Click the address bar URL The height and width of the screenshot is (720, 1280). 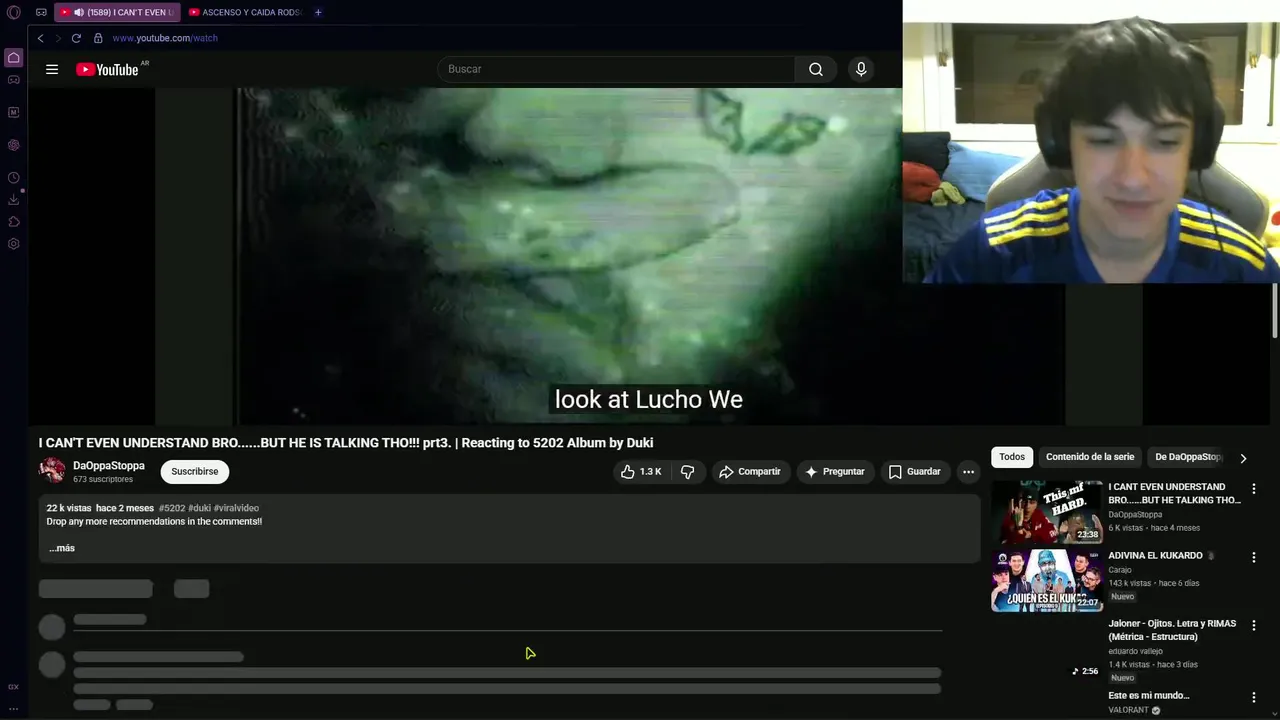coord(165,38)
